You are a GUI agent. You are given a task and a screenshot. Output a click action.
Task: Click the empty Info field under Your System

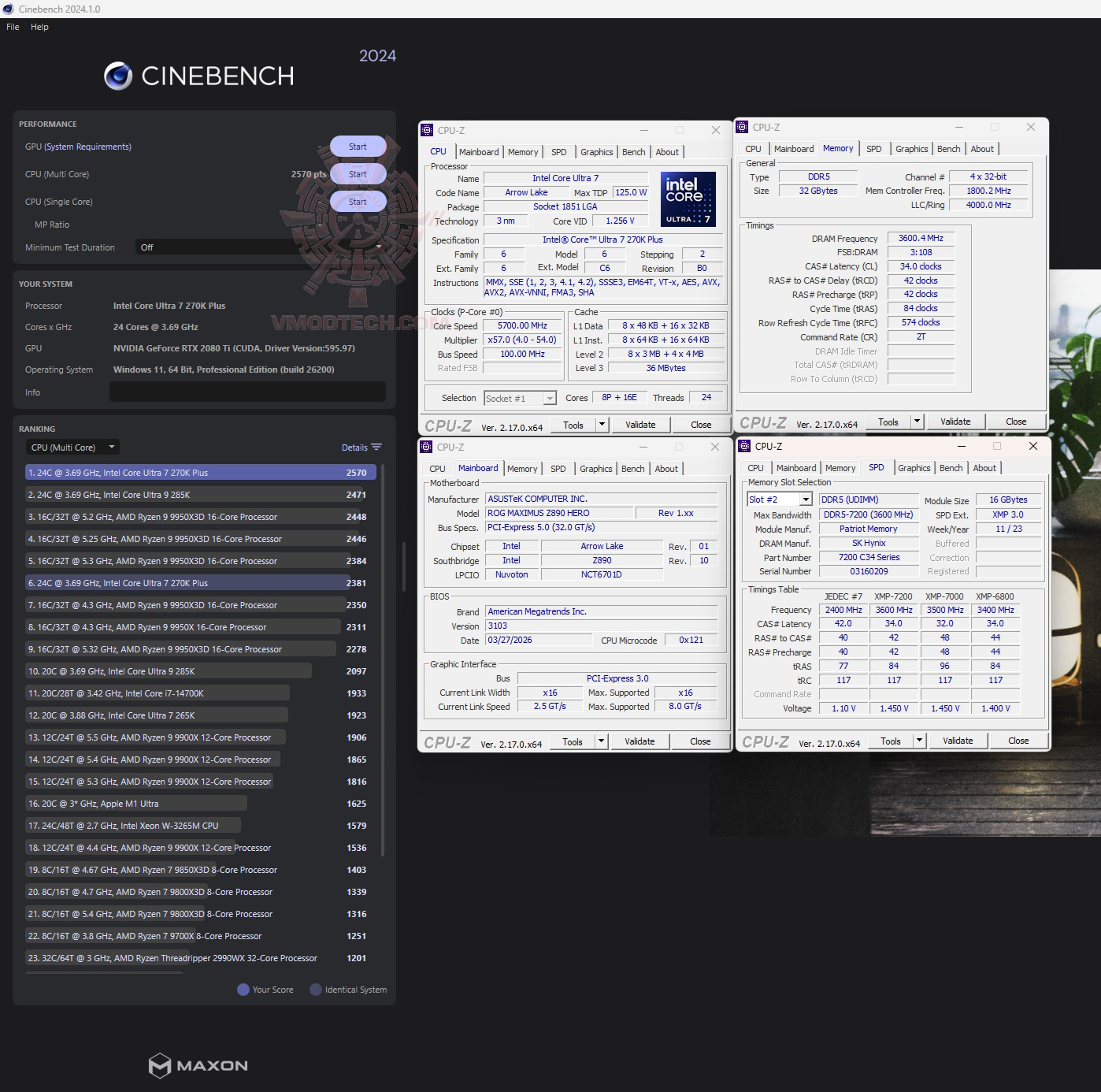coord(247,392)
